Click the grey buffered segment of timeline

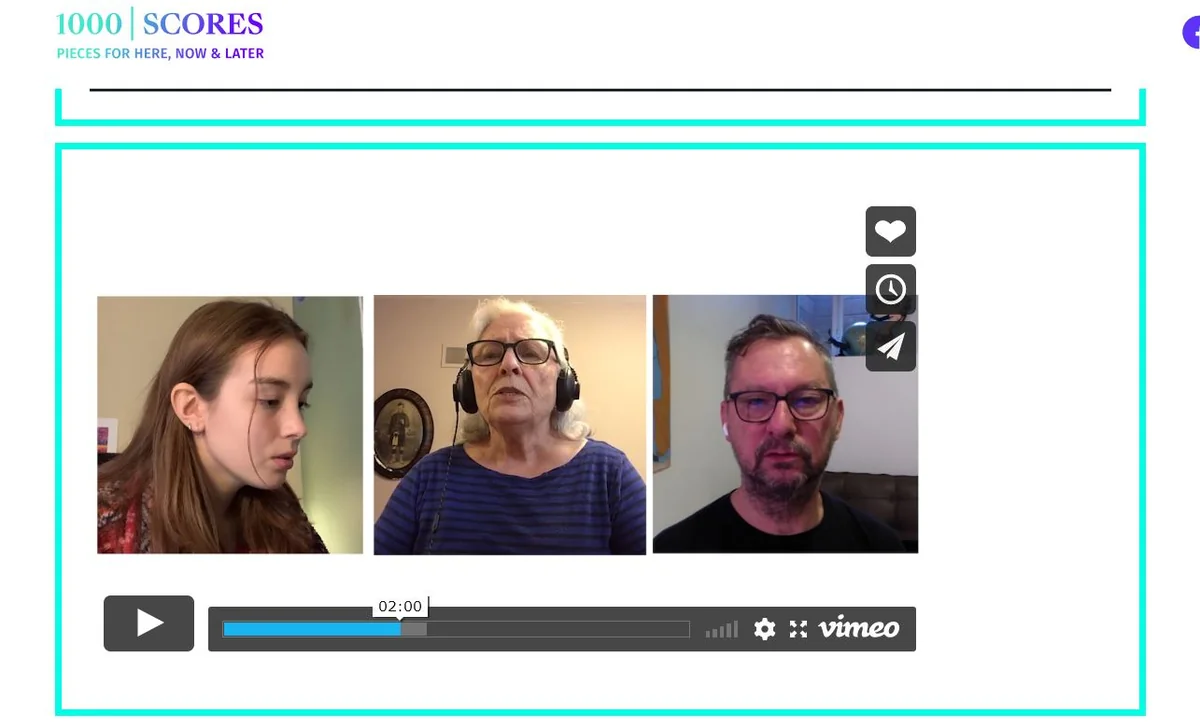tap(413, 629)
